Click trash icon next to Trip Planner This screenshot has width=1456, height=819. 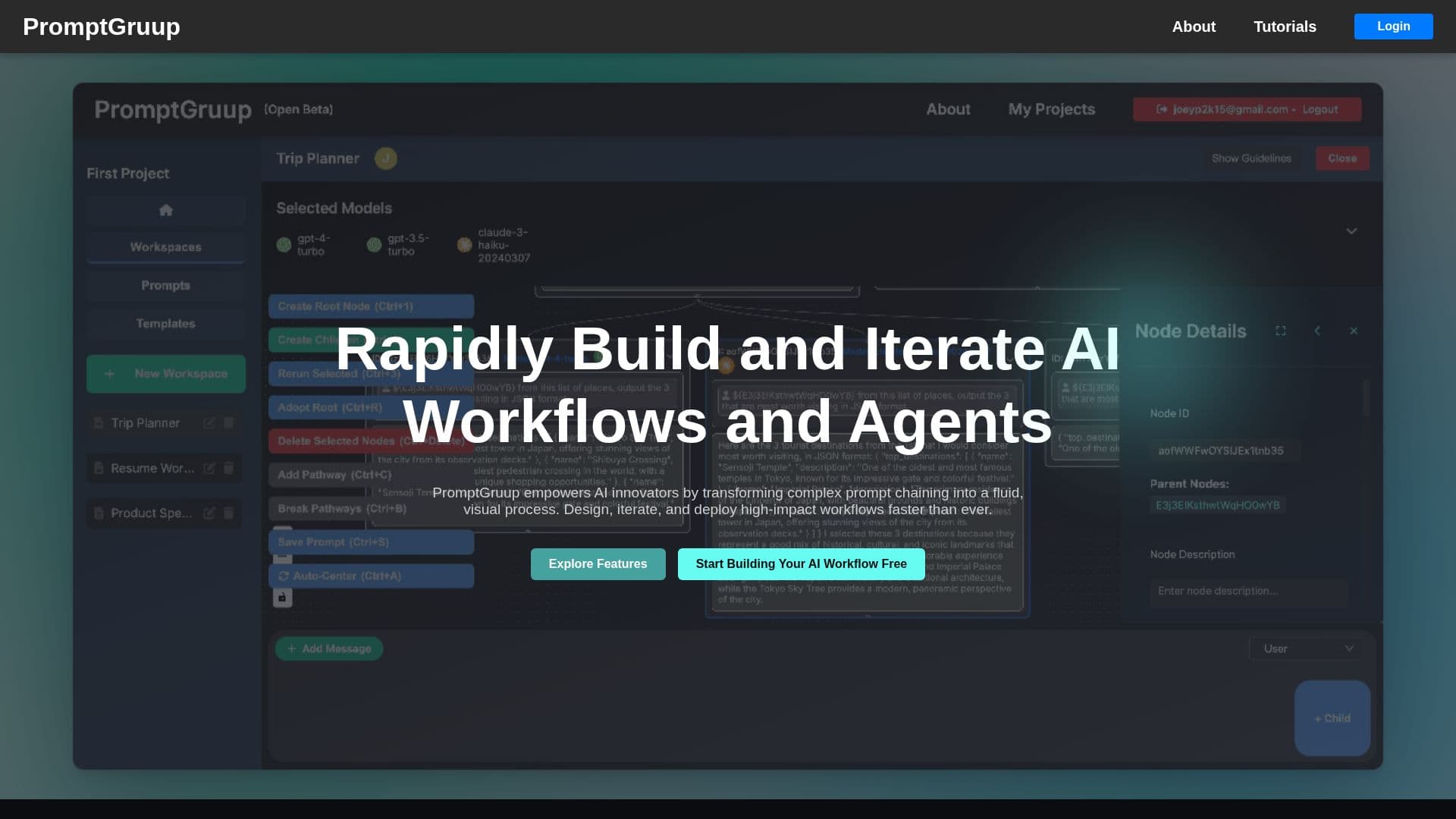click(x=228, y=423)
